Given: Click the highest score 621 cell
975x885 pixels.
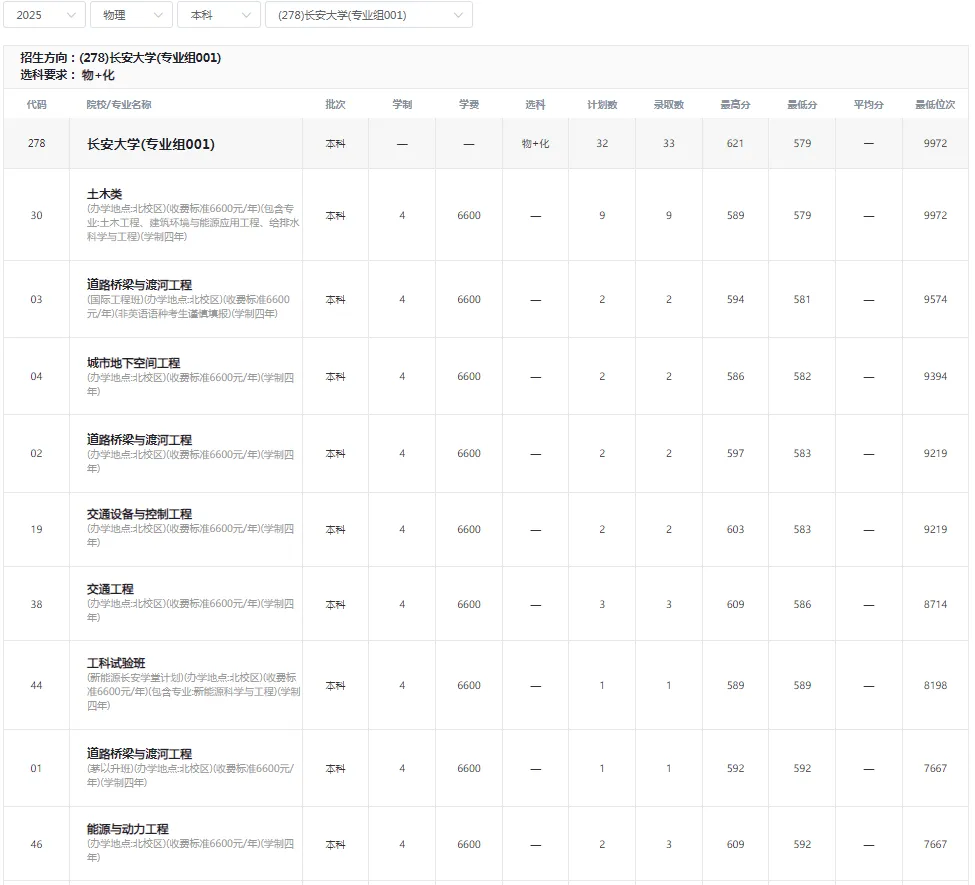Looking at the screenshot, I should coord(735,144).
